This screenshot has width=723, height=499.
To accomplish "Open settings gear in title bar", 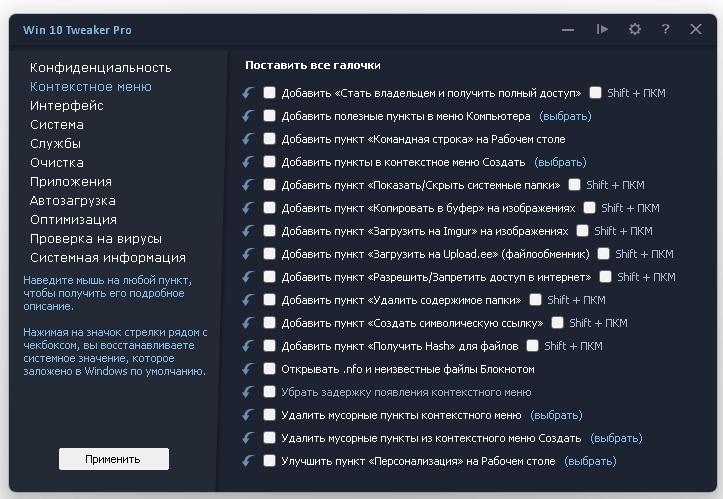I will [635, 30].
